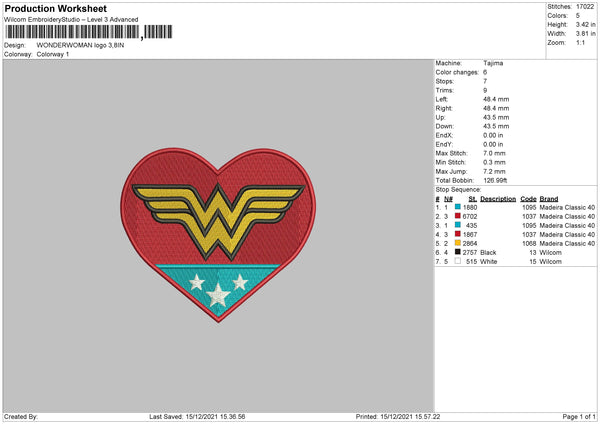Select the stitch count '1867'
Screen dimensions: 600x424
[470, 235]
